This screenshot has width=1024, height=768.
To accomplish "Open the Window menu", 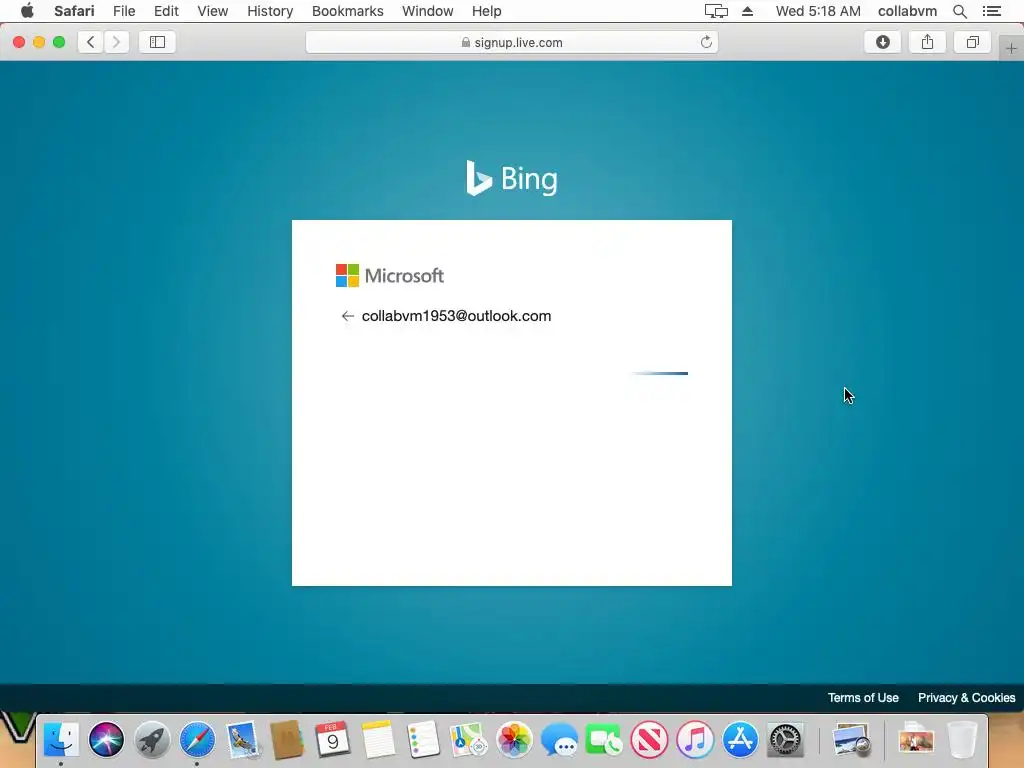I will 428,11.
